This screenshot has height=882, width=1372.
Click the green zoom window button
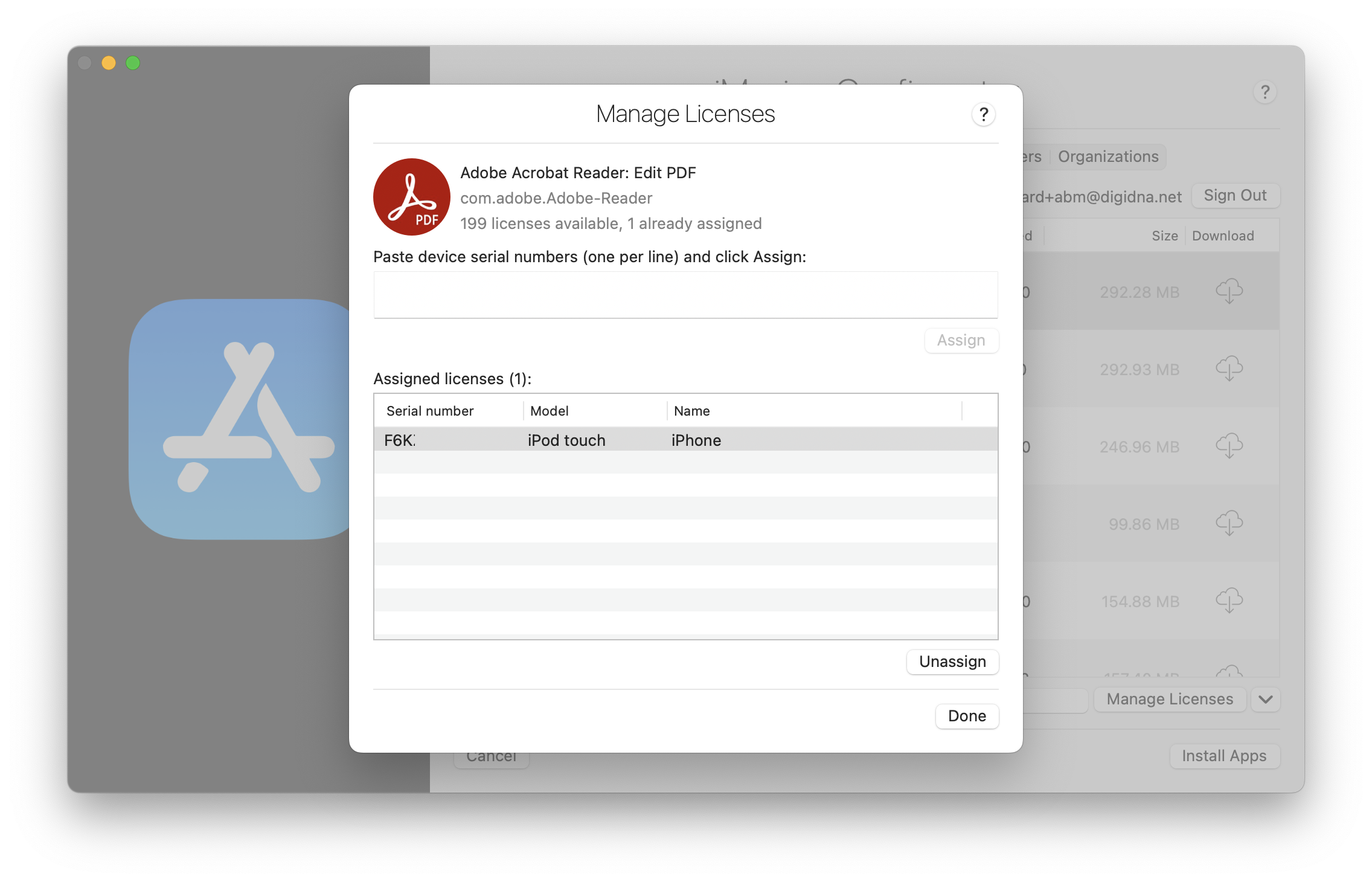133,63
